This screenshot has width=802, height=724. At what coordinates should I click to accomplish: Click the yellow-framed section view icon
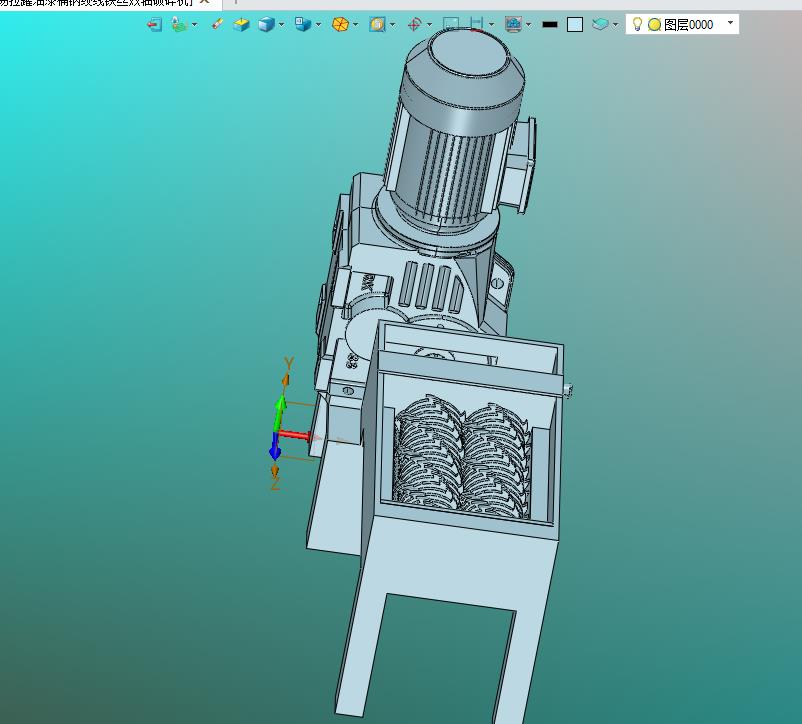point(377,25)
